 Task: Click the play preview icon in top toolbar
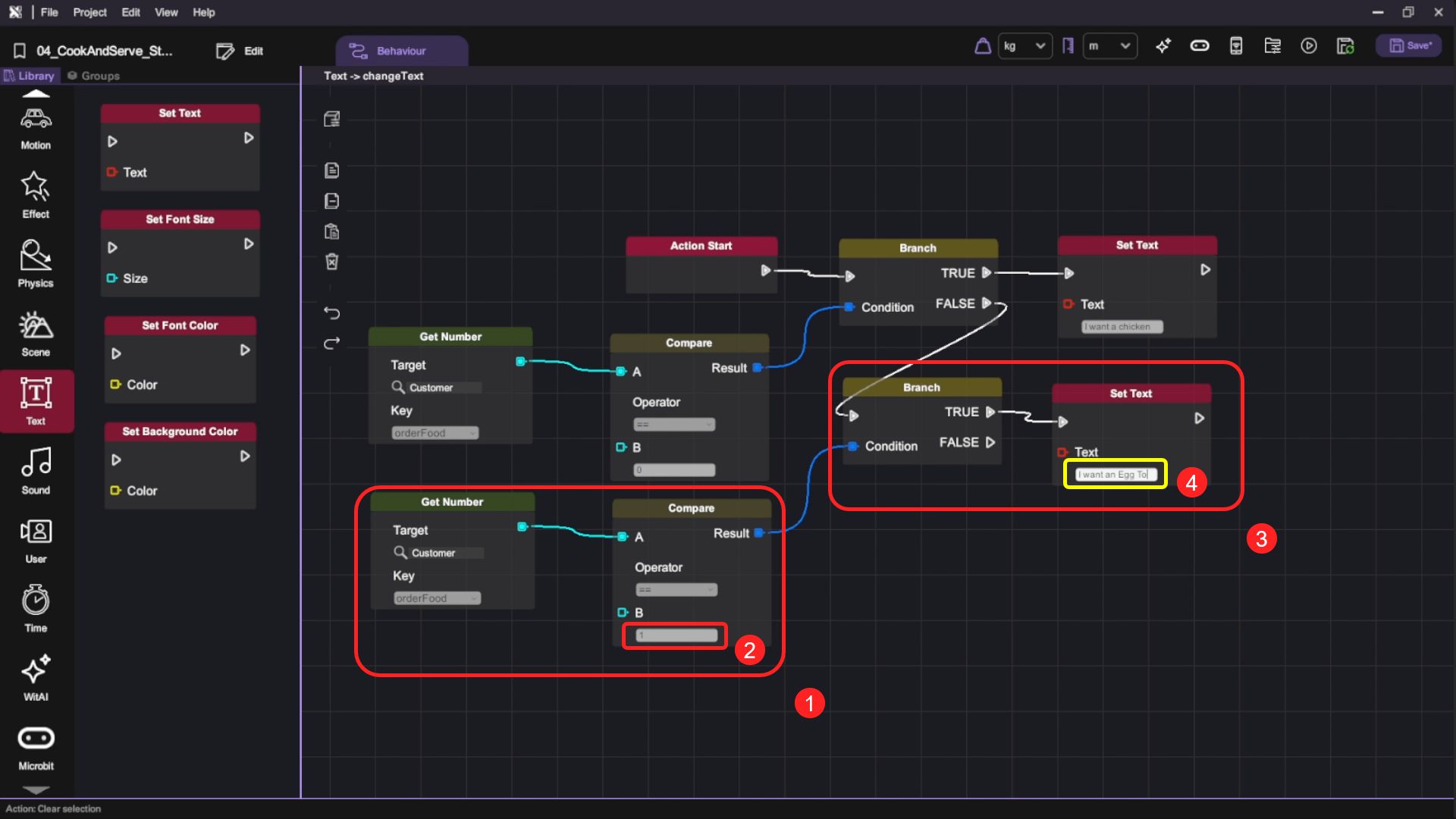point(1308,46)
